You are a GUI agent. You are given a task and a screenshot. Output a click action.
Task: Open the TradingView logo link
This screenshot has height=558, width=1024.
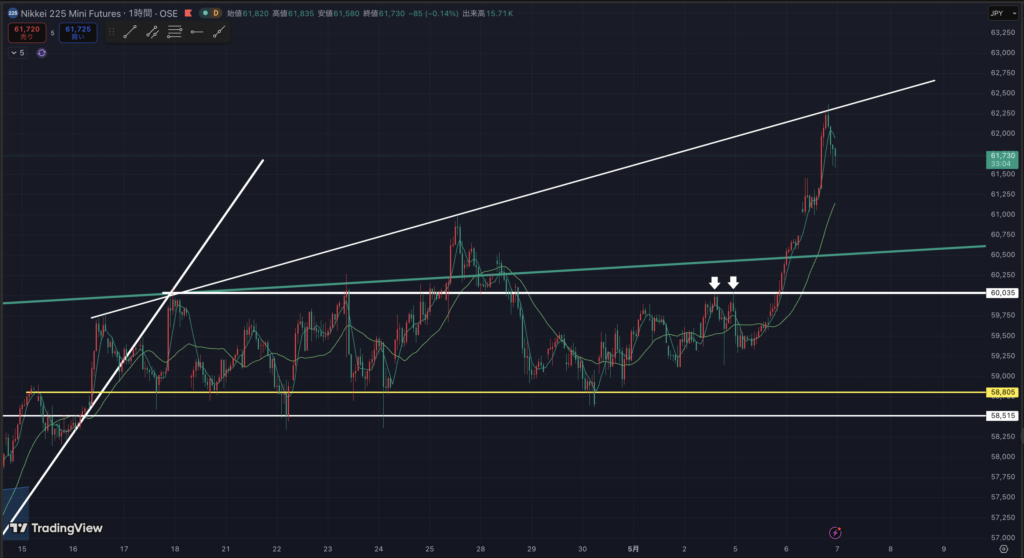(56, 528)
